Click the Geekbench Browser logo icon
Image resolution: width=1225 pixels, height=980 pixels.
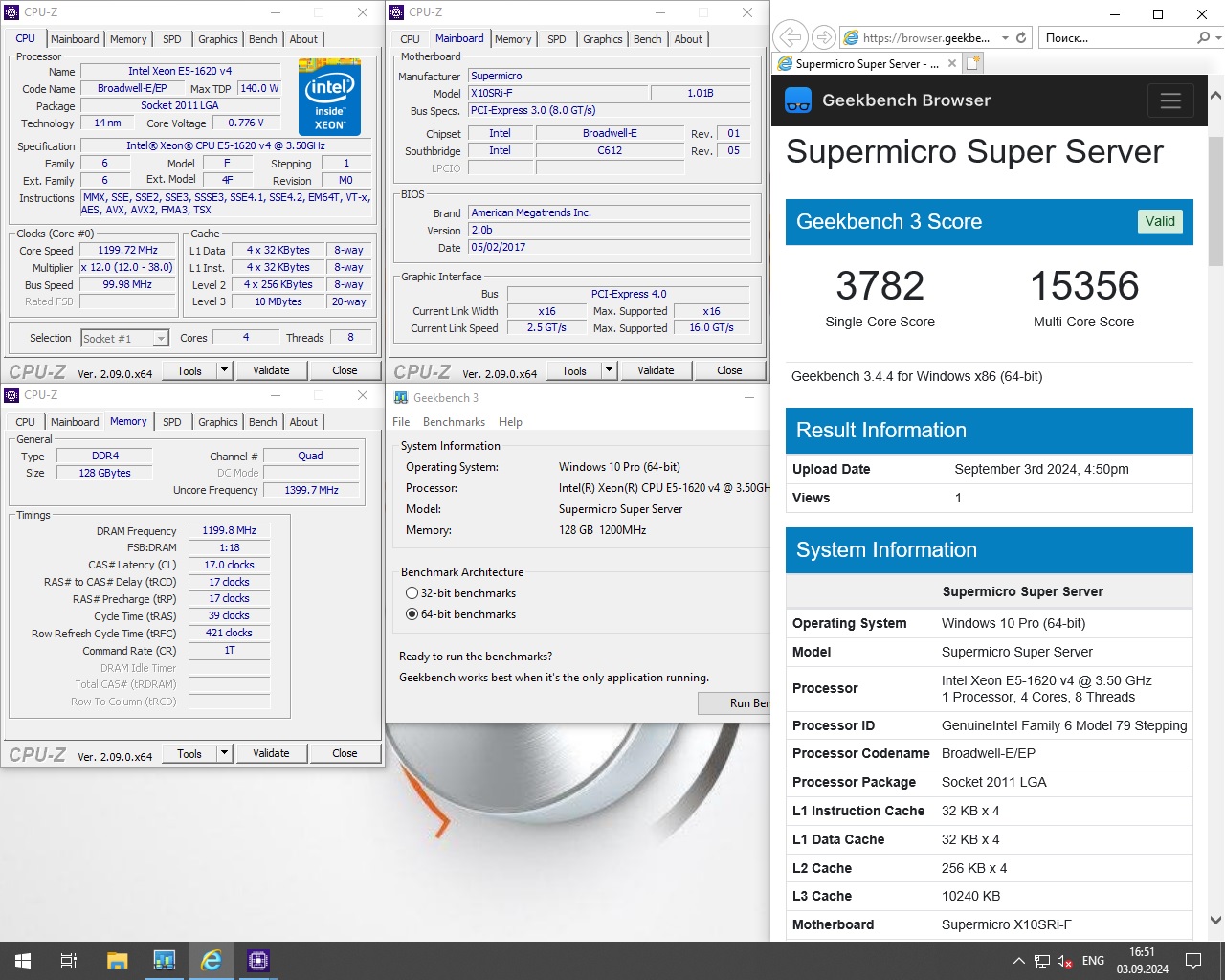pyautogui.click(x=798, y=100)
